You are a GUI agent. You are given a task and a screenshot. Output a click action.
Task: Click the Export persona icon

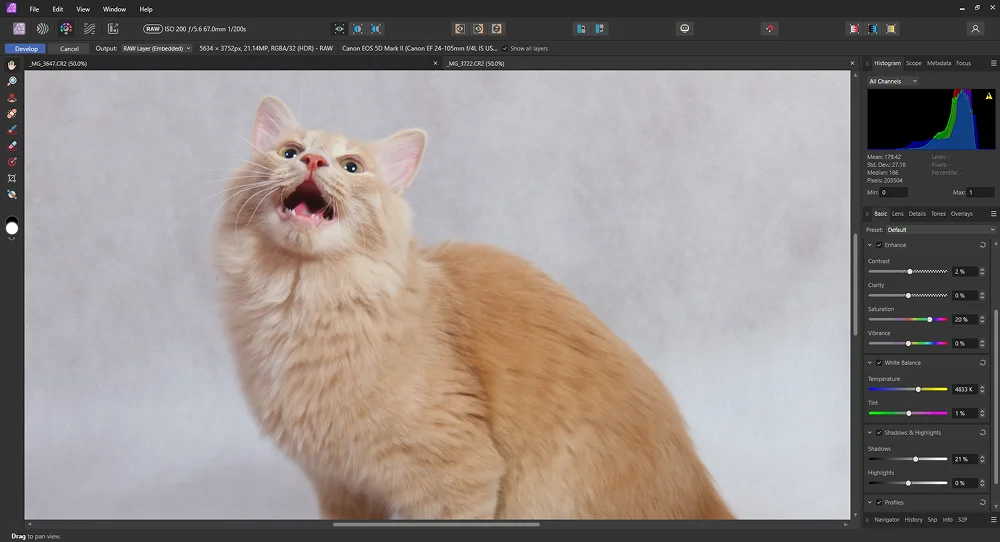coord(113,29)
